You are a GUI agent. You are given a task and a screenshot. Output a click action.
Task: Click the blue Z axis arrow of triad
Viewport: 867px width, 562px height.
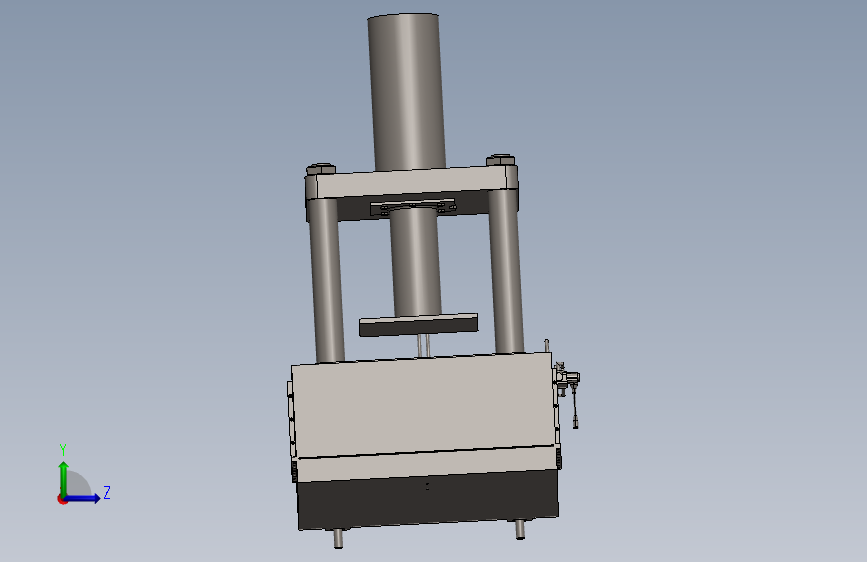84,498
